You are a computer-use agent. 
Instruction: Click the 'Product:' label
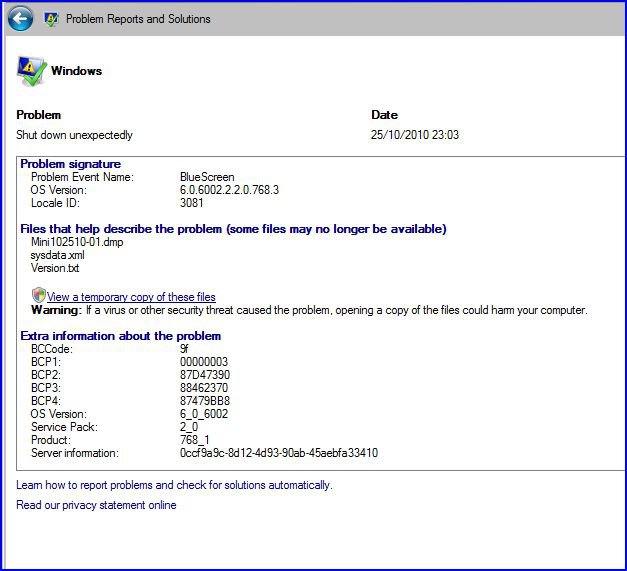click(x=51, y=440)
